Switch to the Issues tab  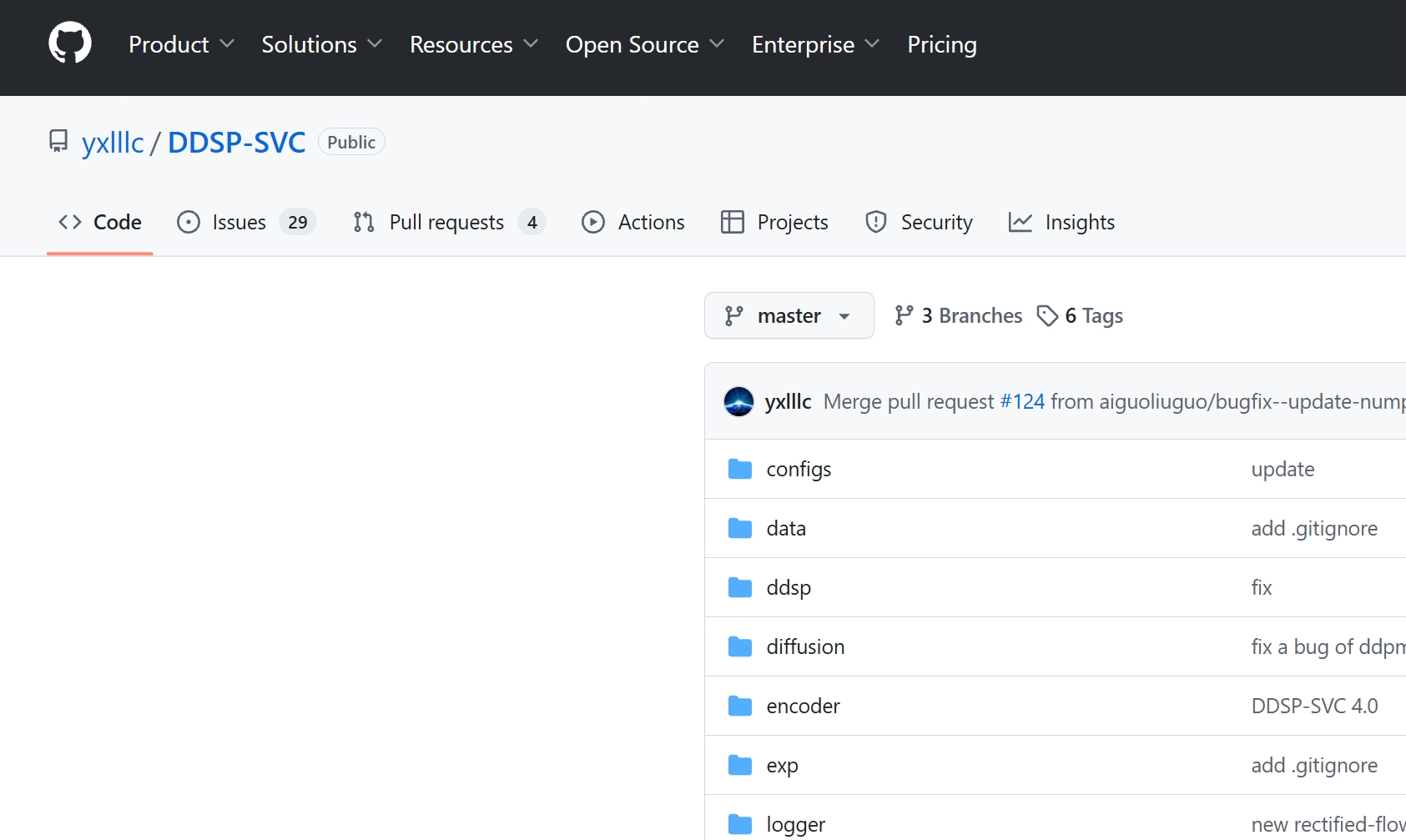(x=246, y=222)
